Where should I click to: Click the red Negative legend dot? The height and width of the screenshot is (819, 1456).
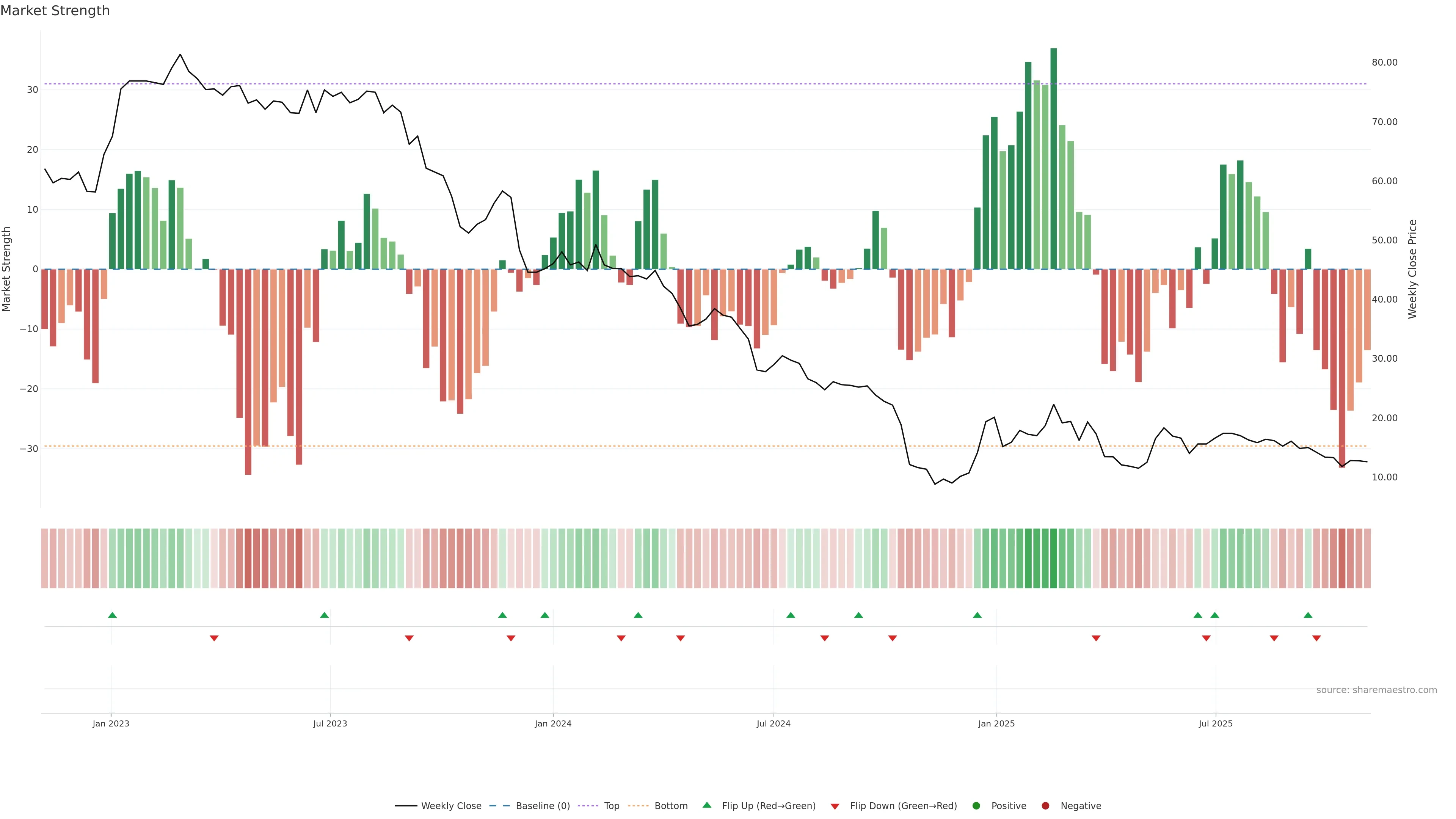point(1045,806)
